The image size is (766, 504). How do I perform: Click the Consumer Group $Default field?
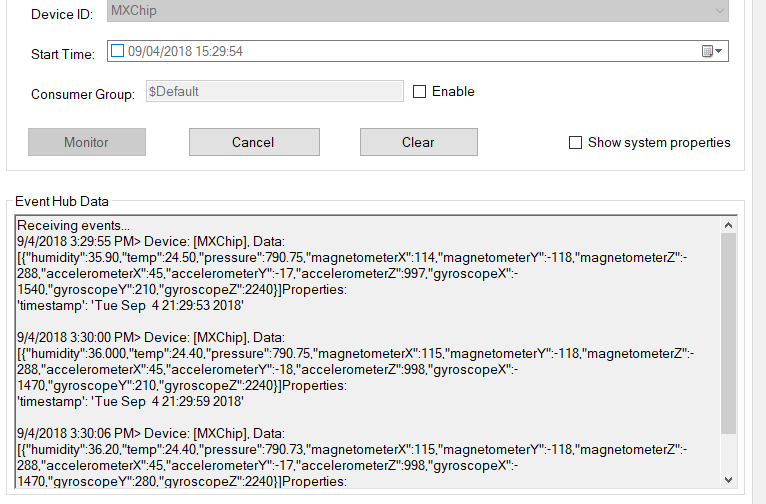click(275, 91)
